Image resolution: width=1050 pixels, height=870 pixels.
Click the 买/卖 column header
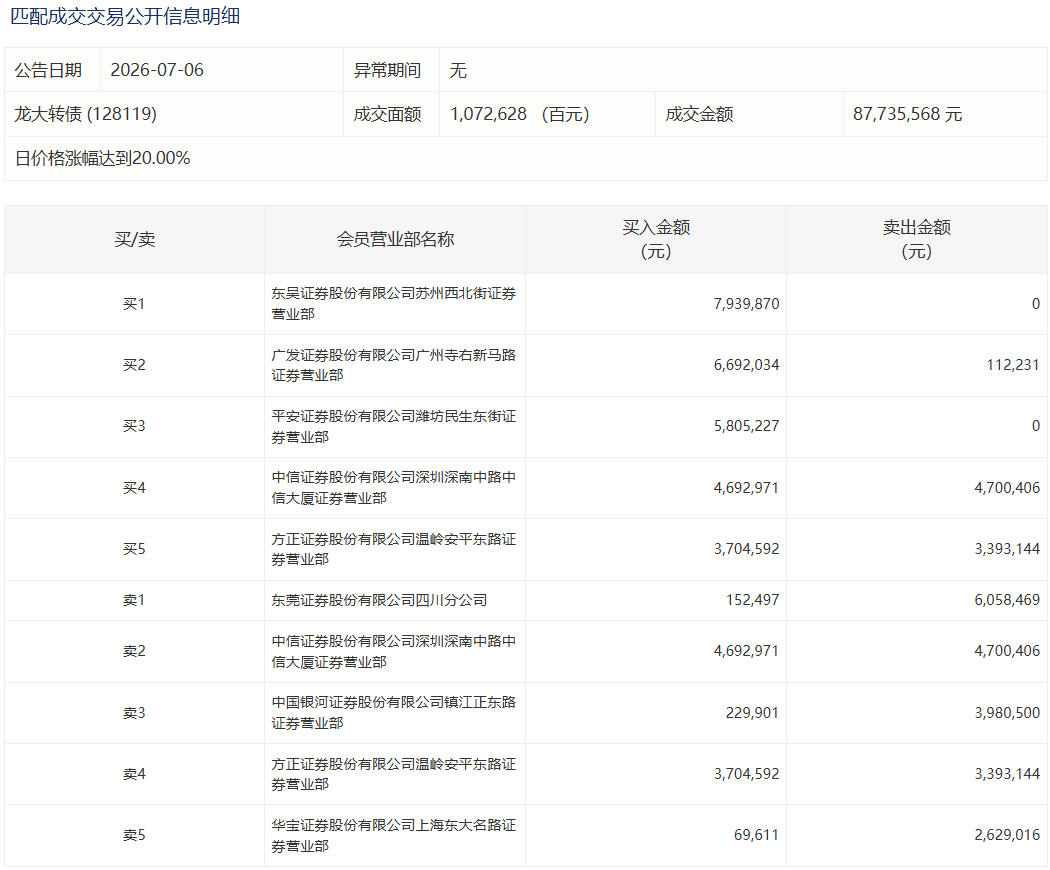click(135, 239)
